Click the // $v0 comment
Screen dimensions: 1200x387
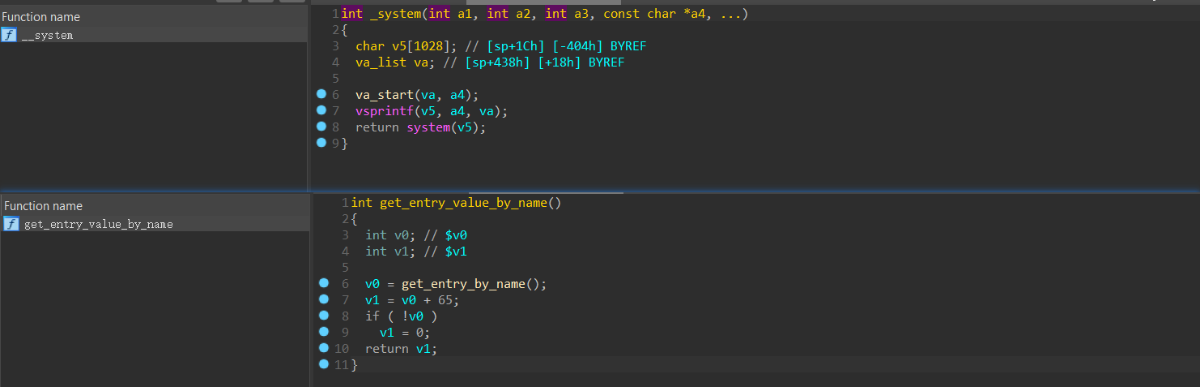pyautogui.click(x=445, y=235)
